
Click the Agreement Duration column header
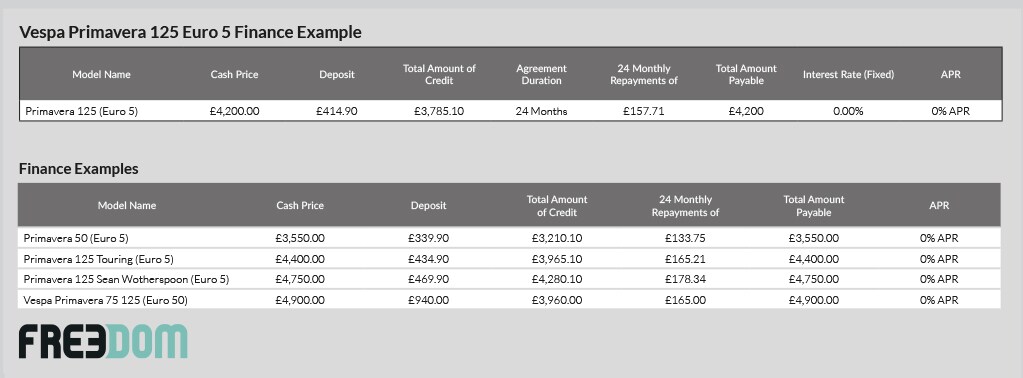click(541, 74)
